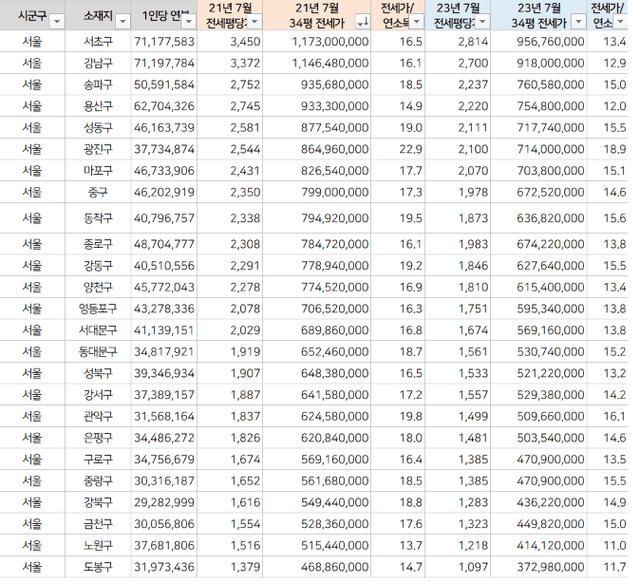
Task: Select the 1,097 per-pyeong cell
Action: 458,567
